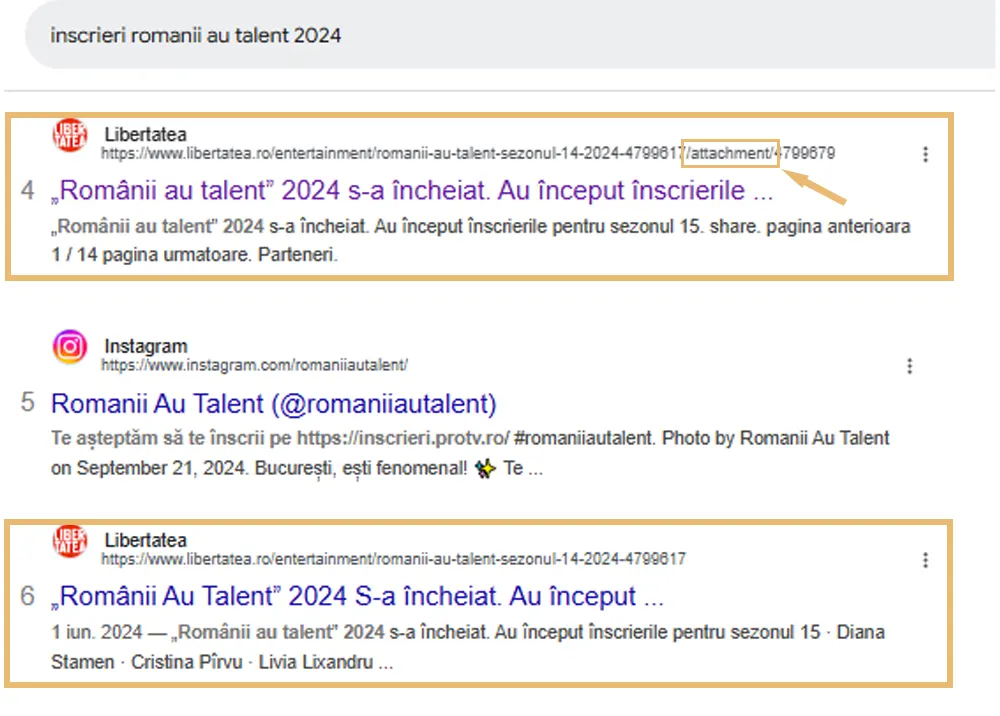1000x716 pixels.
Task: Open the three-dot menu for result 6
Action: [925, 560]
